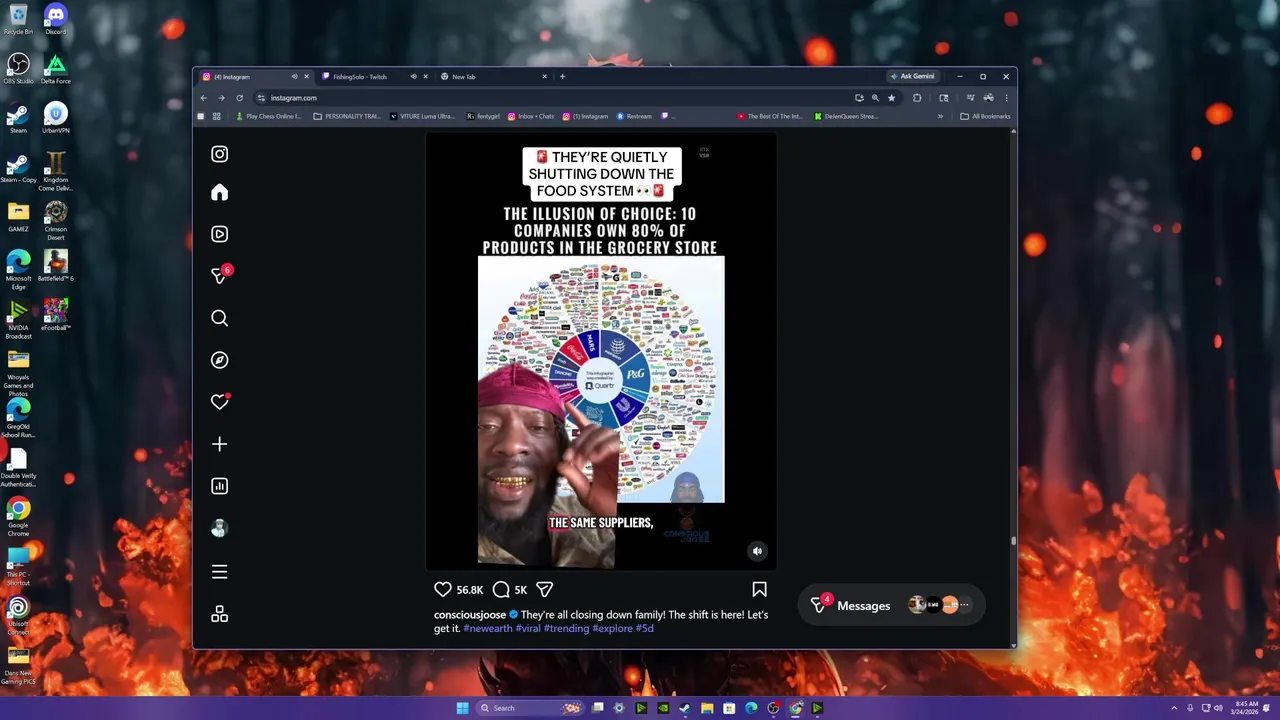Open the bottom sidebar apps grid icon

click(219, 614)
